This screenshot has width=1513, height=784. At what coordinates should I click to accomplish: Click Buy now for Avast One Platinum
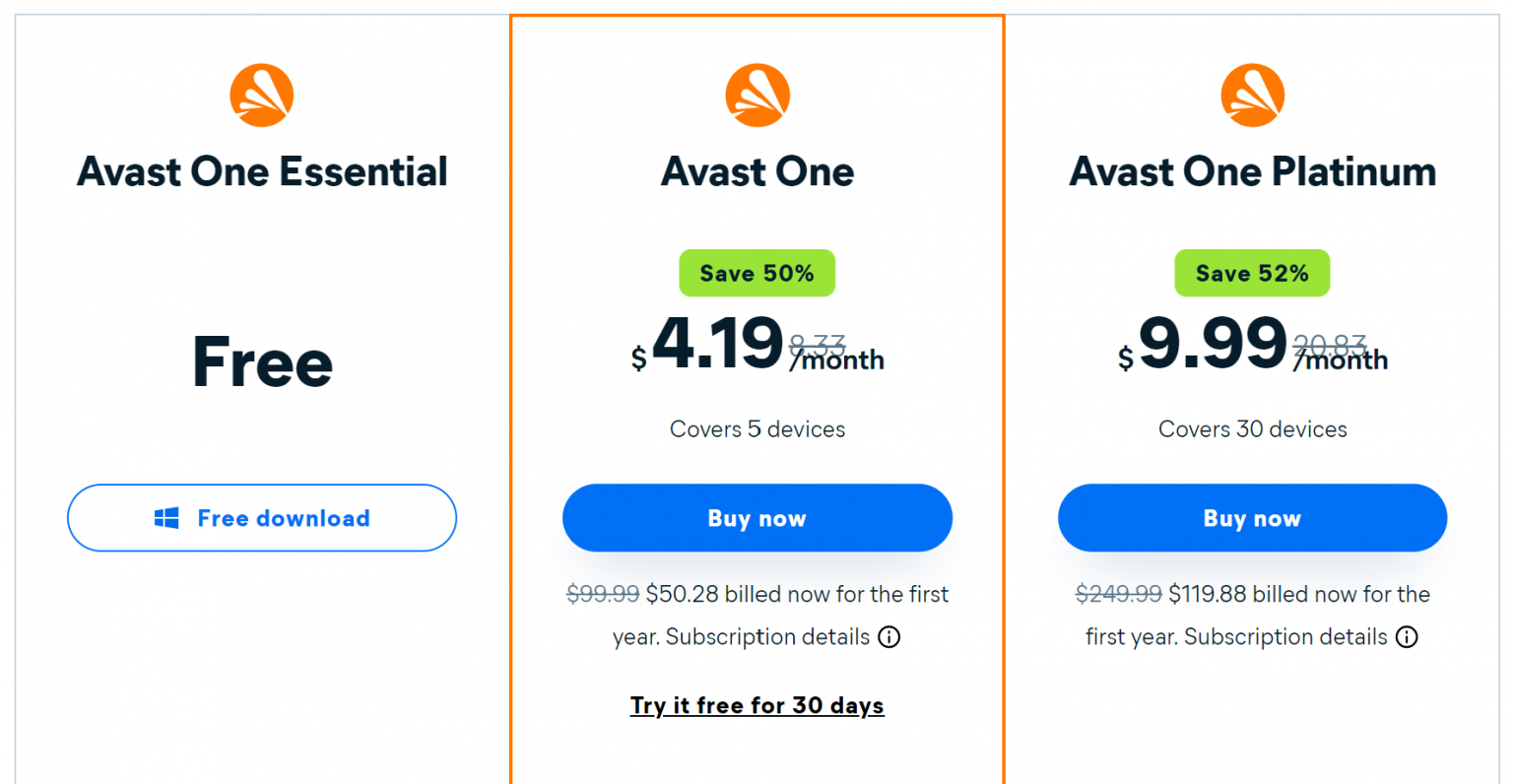(x=1252, y=517)
